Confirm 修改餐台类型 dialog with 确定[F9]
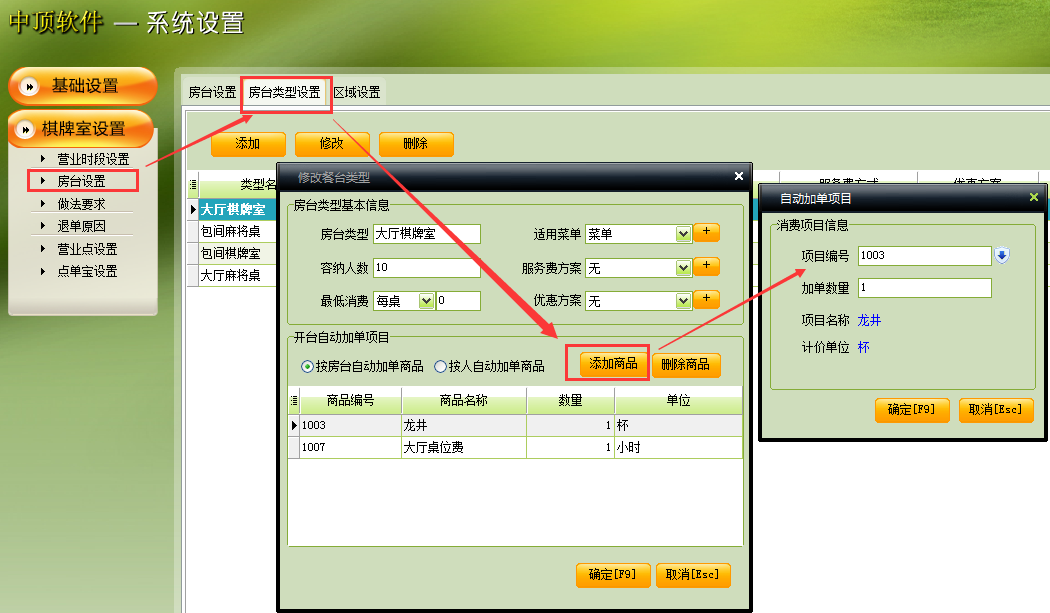The width and height of the screenshot is (1050, 613). [x=613, y=575]
